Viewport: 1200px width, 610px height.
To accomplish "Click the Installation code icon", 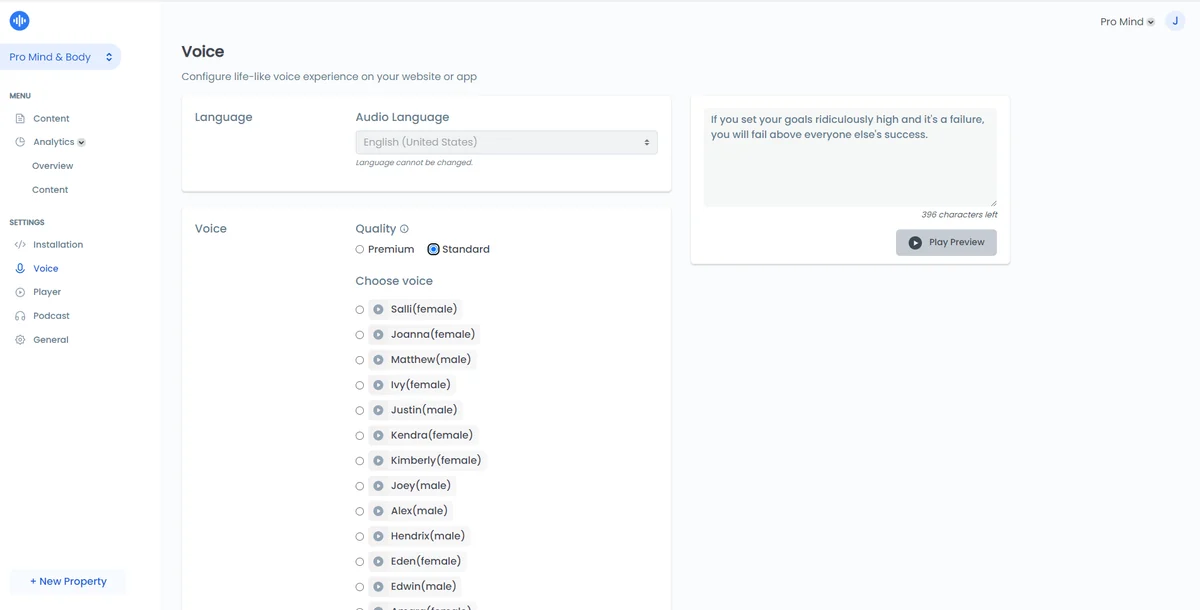I will point(20,245).
